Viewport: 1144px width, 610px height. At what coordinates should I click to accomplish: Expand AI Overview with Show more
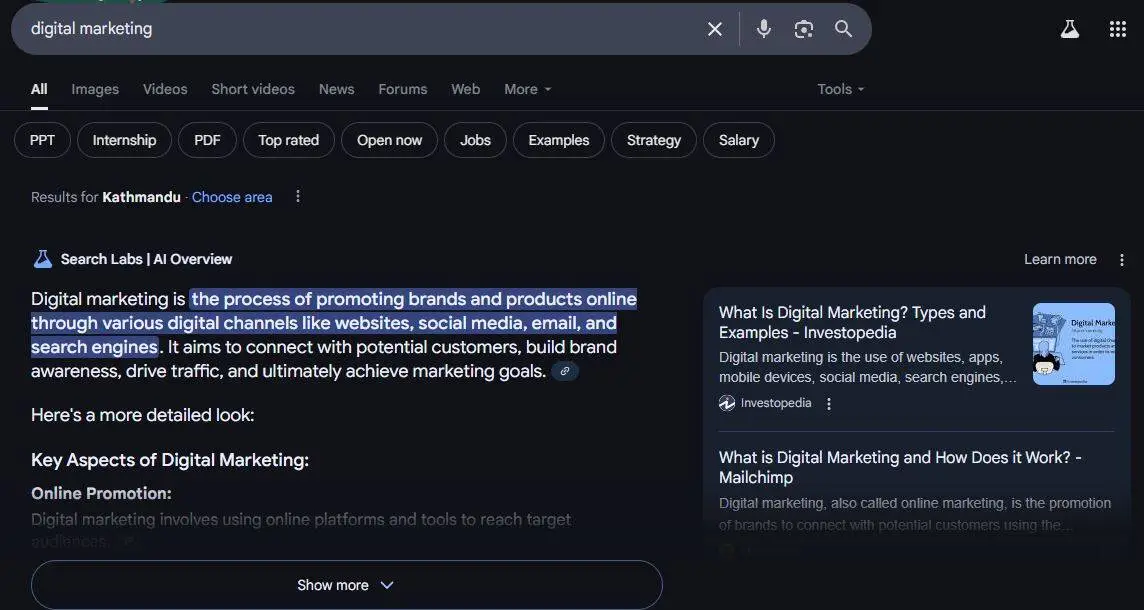tap(347, 585)
